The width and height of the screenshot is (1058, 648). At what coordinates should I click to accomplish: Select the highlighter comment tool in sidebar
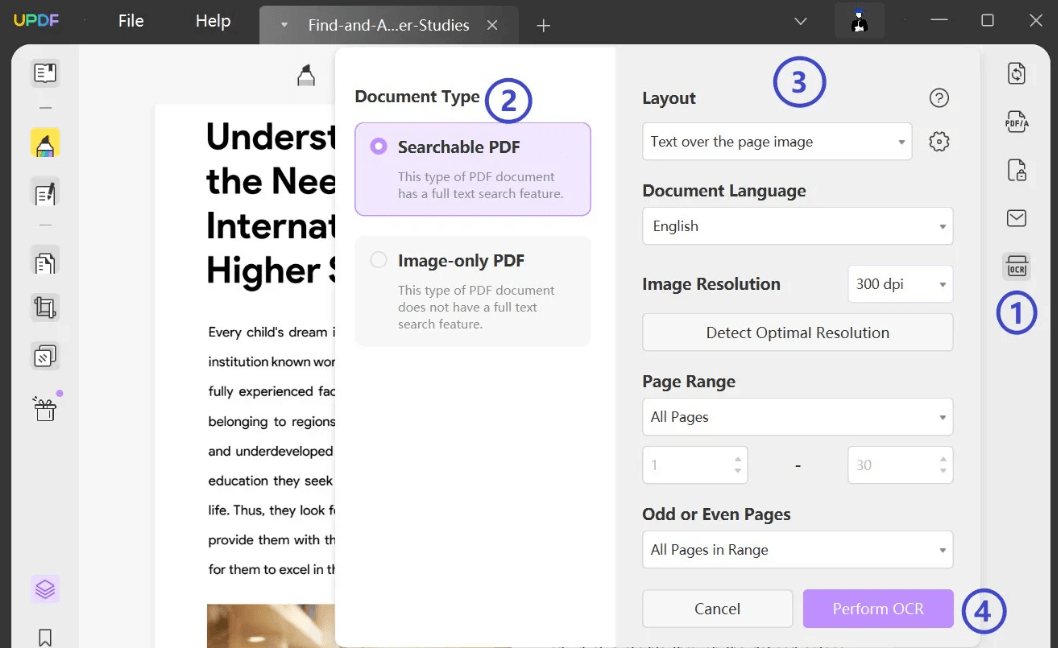point(45,144)
